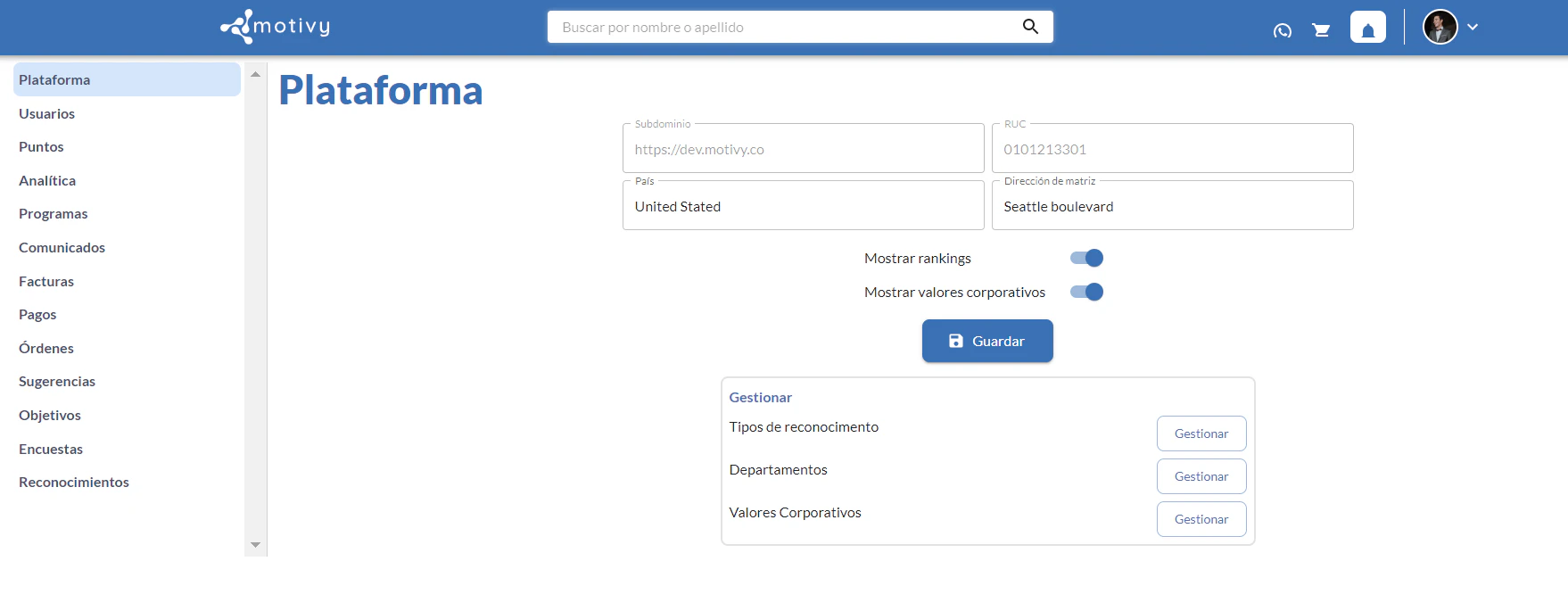Expand the profile dropdown chevron
This screenshot has height=611, width=1568.
click(x=1473, y=27)
